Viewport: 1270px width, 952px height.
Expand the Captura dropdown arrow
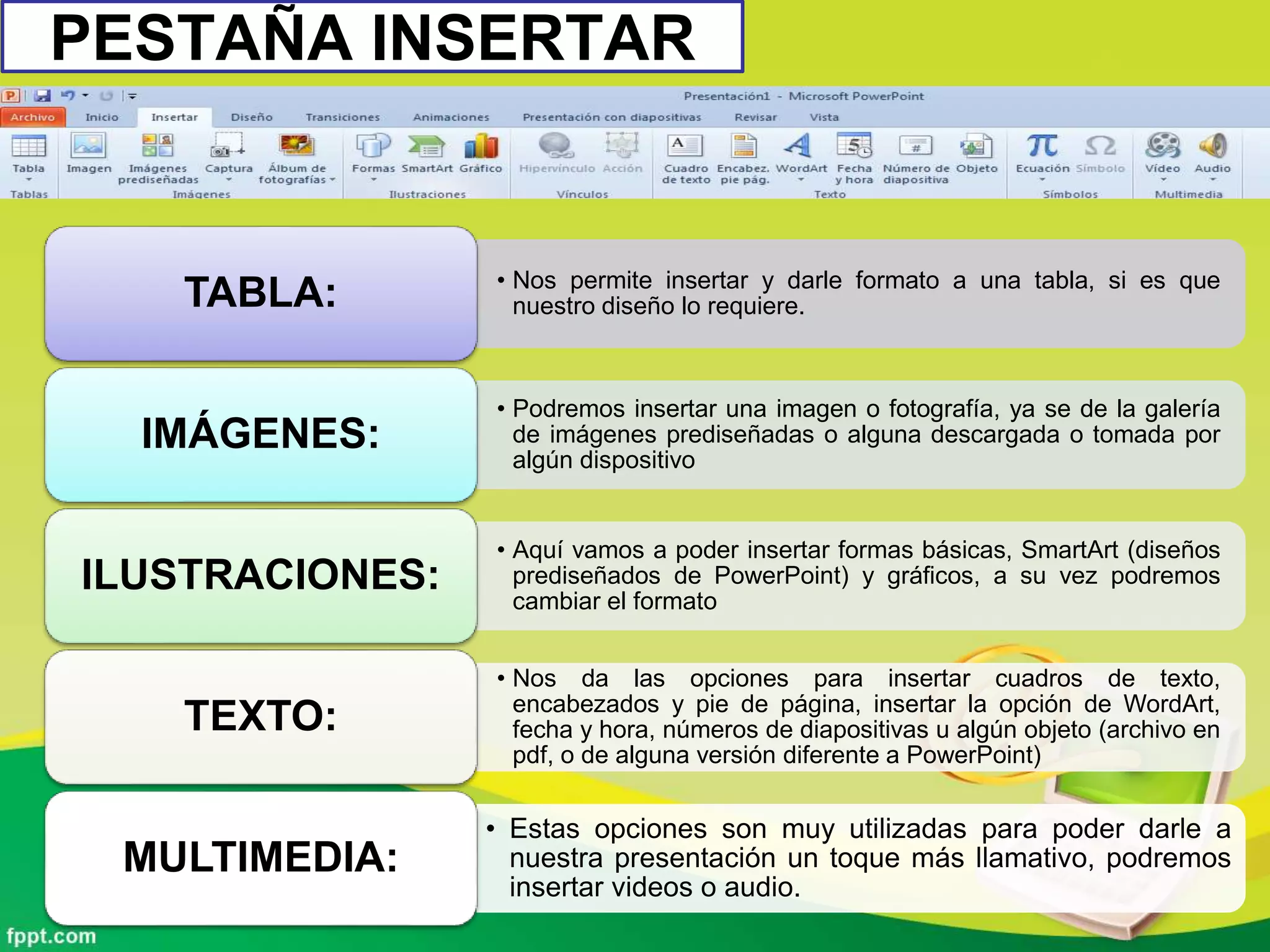coord(228,180)
